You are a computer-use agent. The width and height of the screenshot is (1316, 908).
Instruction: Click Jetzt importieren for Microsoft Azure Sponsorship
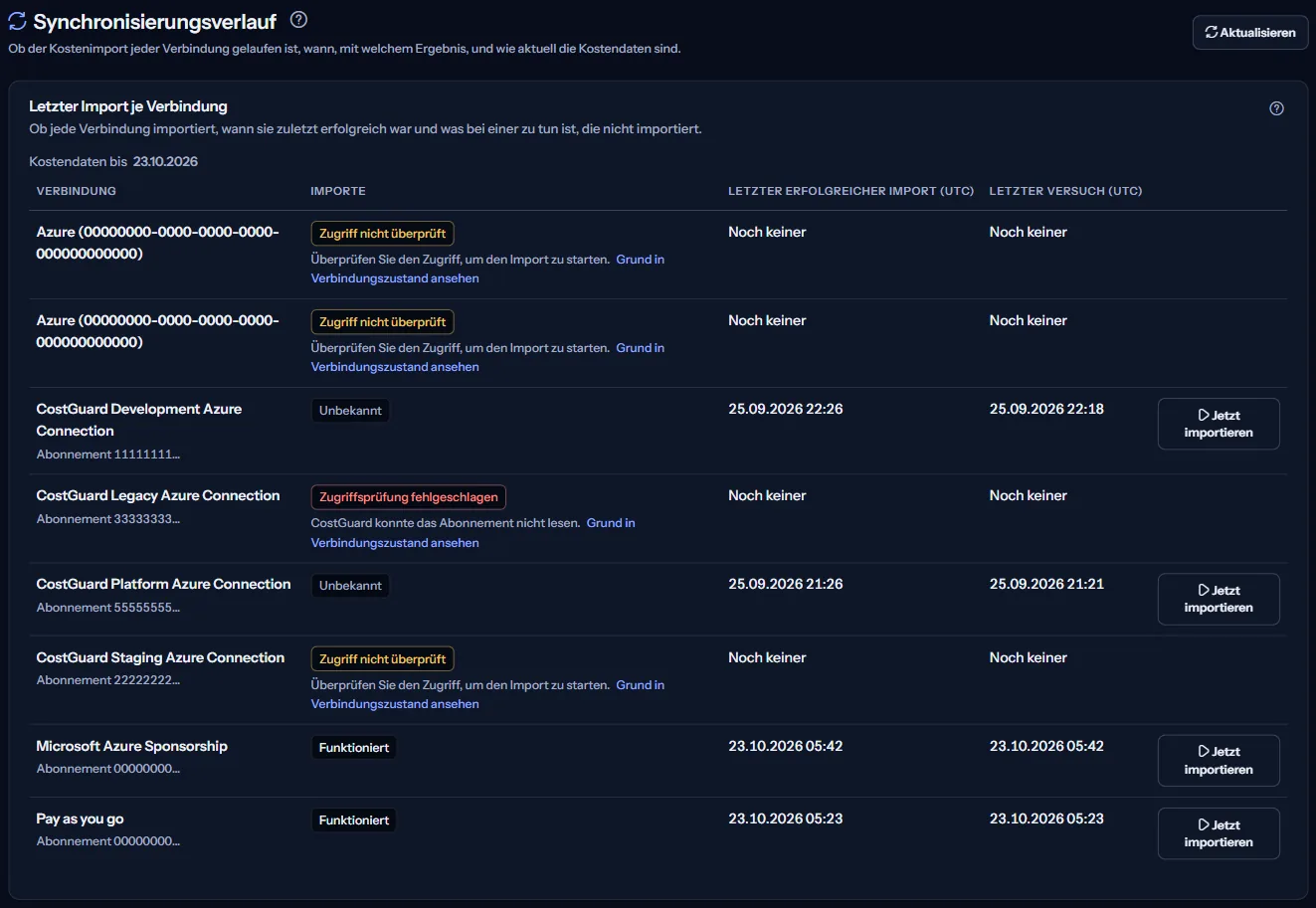1219,761
